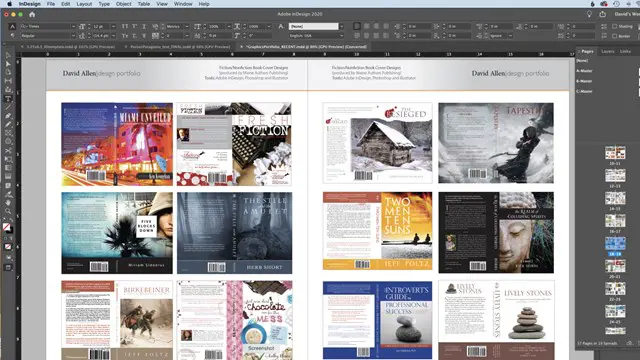Open the File menu
Viewport: 640px width, 360px height.
[51, 4]
